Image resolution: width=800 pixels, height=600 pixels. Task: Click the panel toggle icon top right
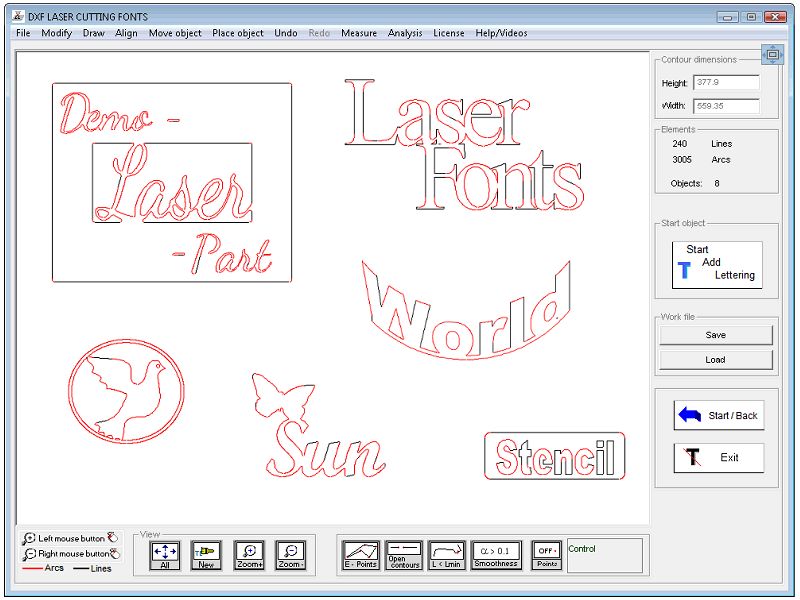(x=772, y=54)
